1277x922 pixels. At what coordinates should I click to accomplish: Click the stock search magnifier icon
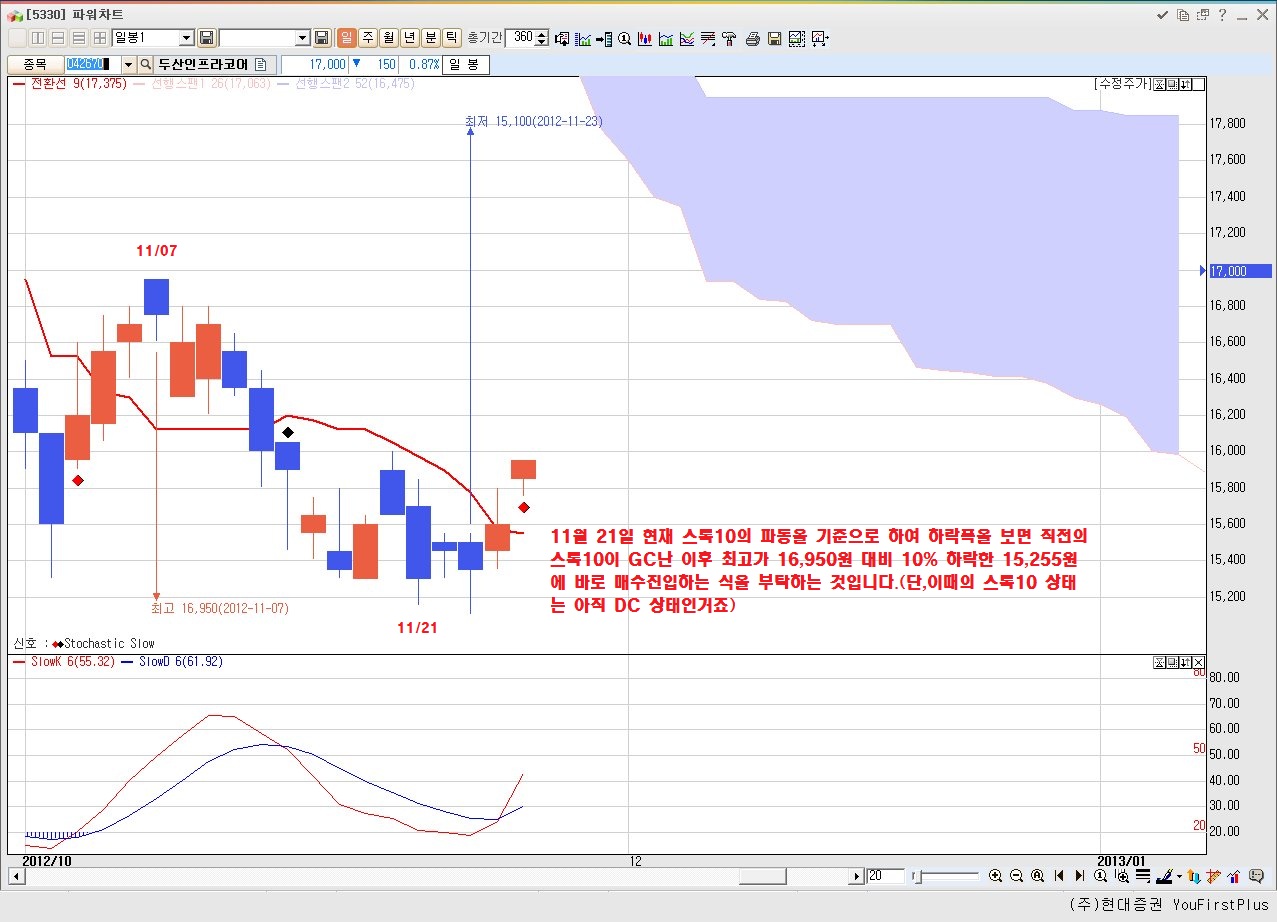pos(145,64)
